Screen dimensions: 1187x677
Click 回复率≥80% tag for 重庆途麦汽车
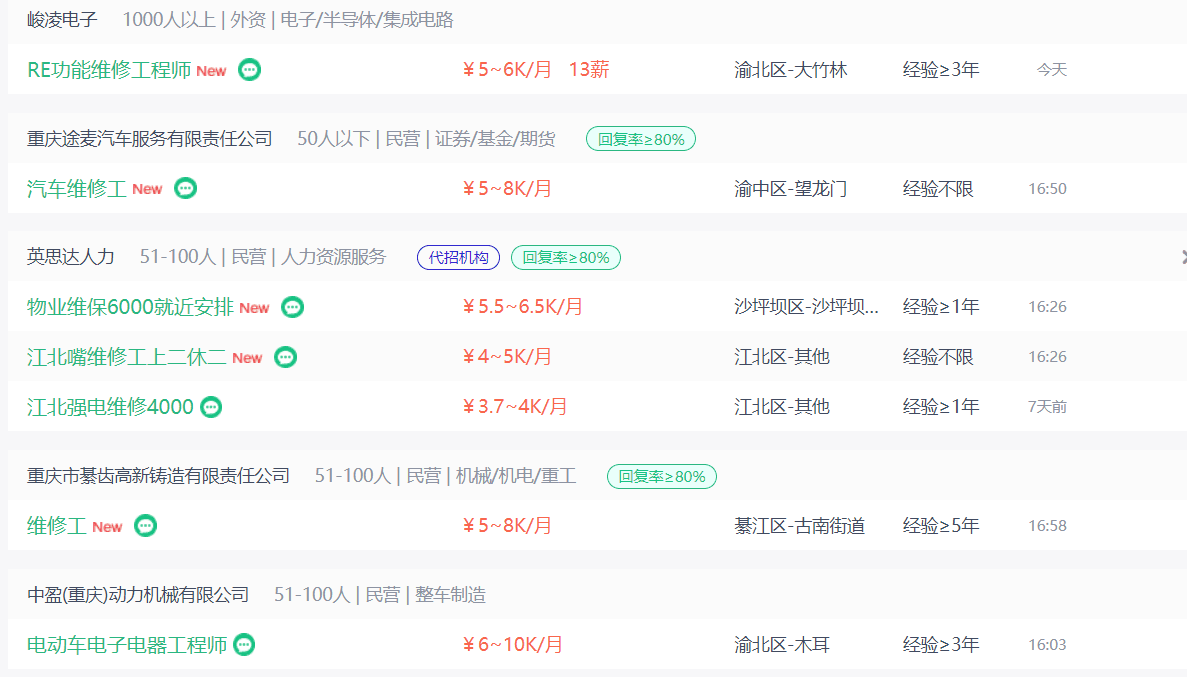coord(641,139)
